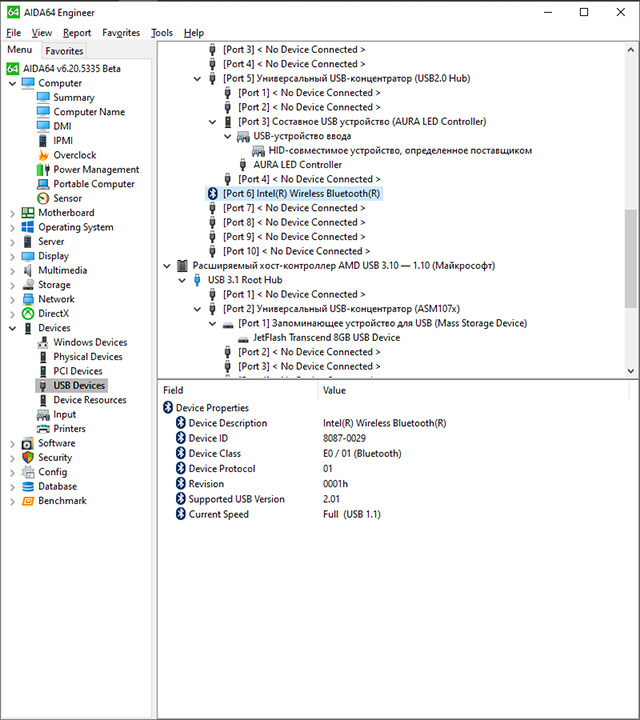The height and width of the screenshot is (720, 640).
Task: Select Windows Devices in the sidebar
Action: point(90,343)
